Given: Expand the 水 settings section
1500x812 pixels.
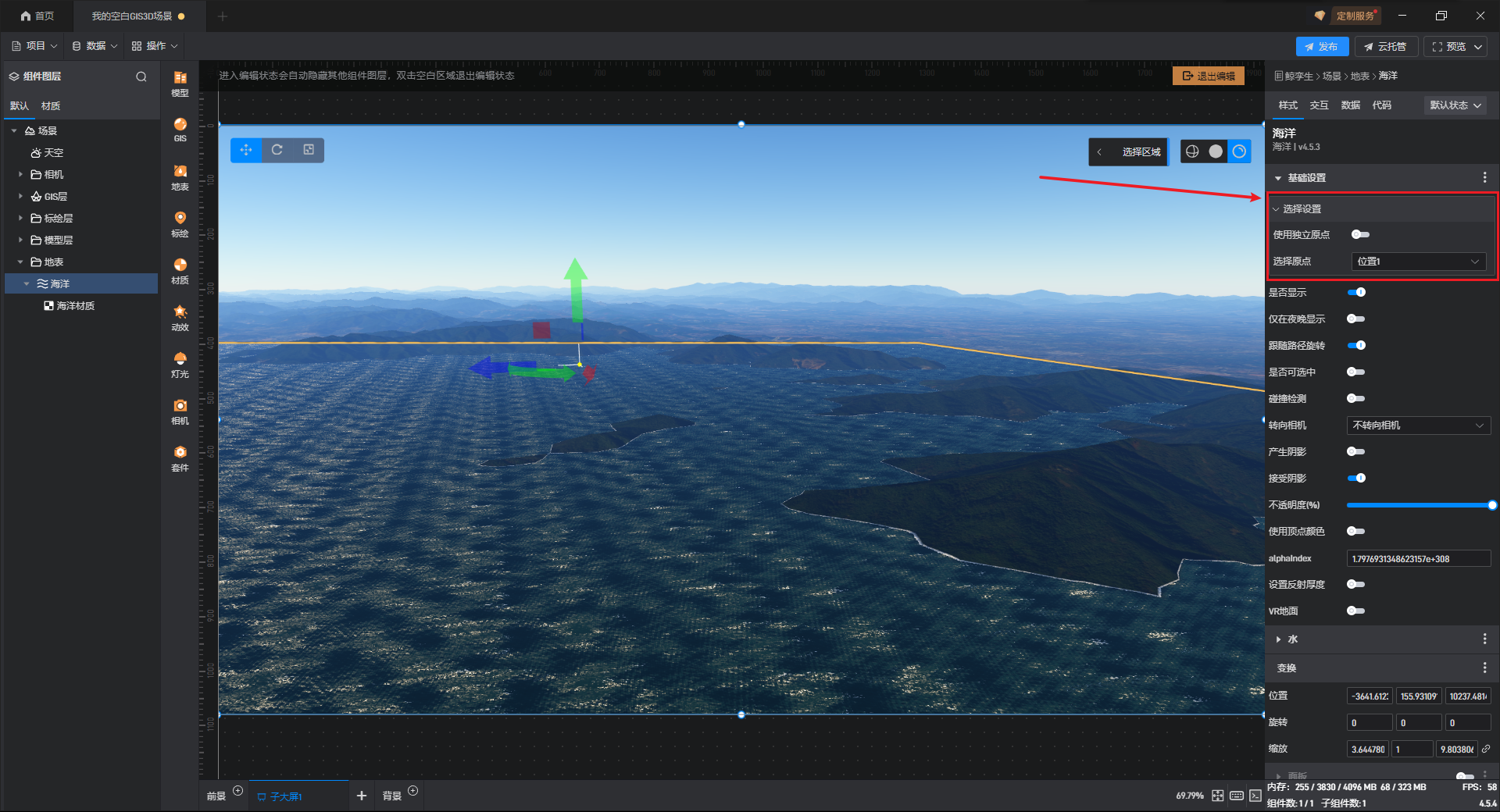Looking at the screenshot, I should pos(1279,639).
